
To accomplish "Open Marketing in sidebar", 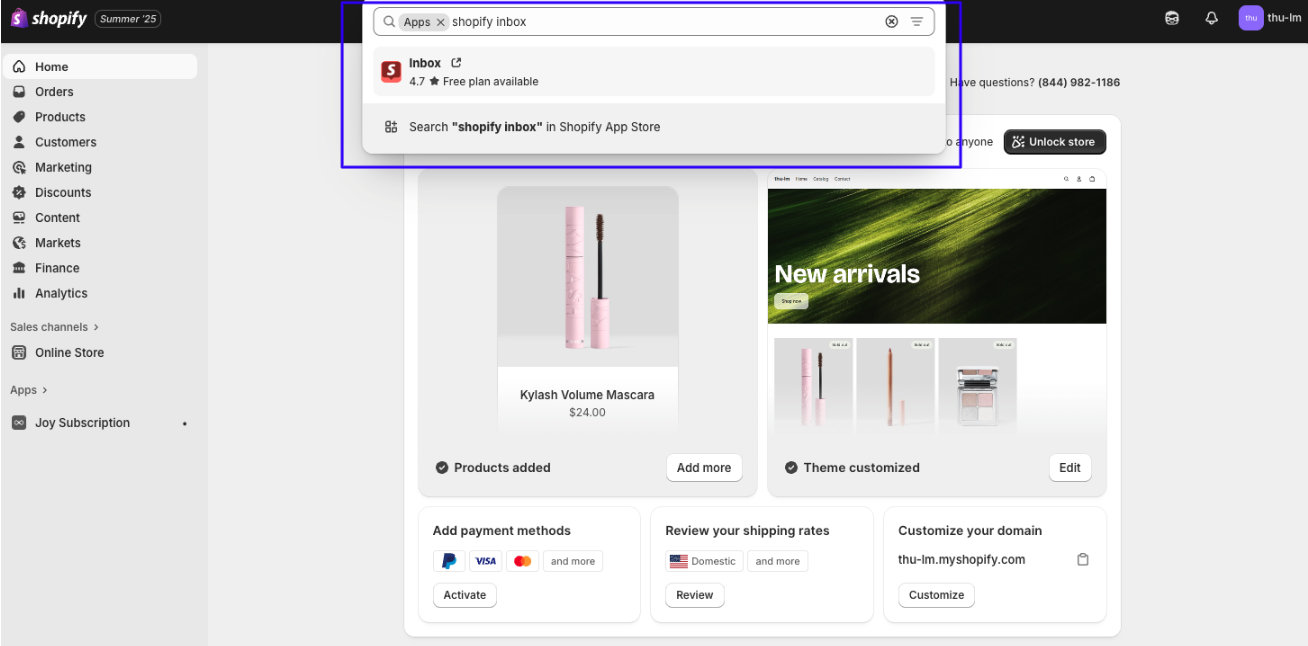I will [x=100, y=167].
